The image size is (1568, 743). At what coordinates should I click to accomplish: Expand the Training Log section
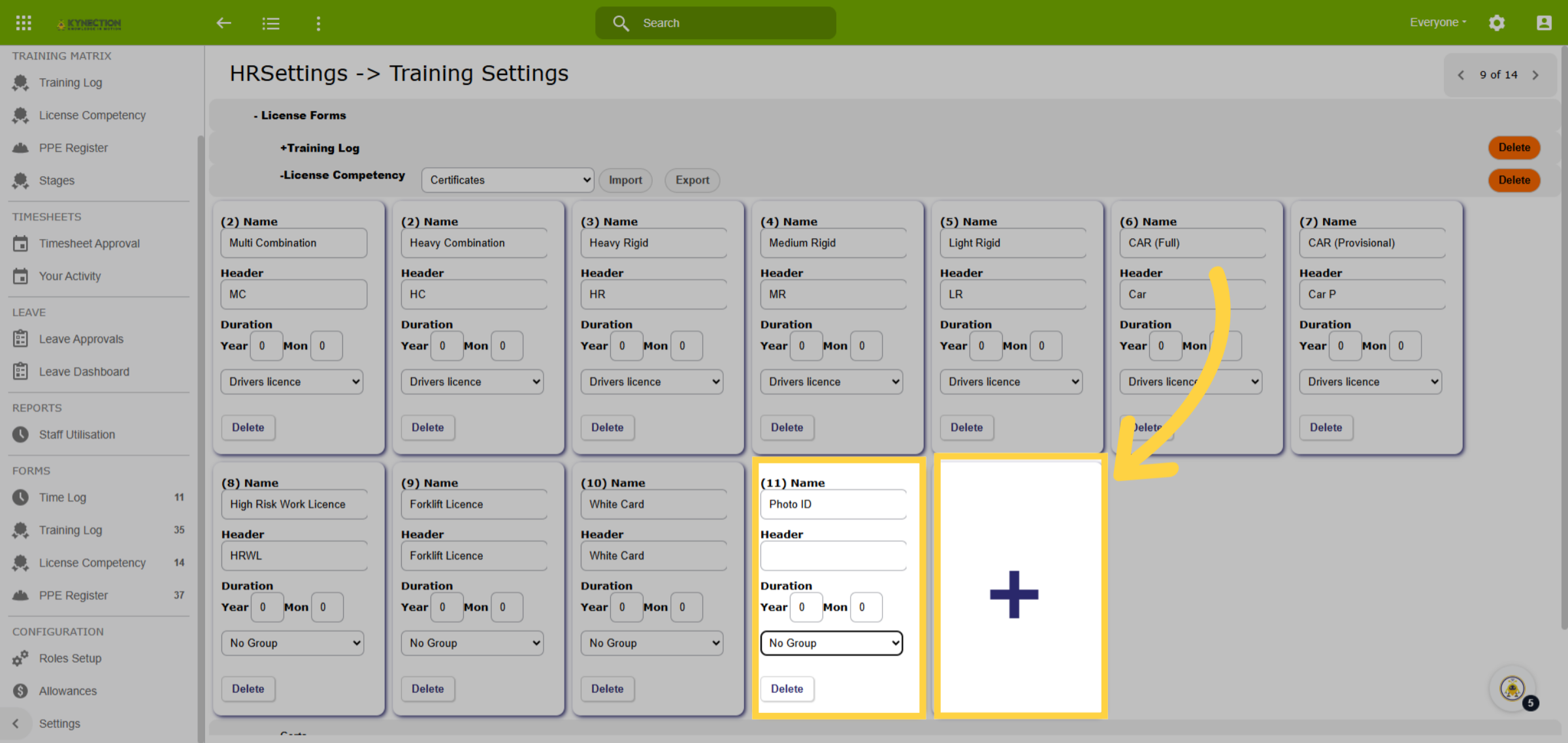pyautogui.click(x=320, y=148)
